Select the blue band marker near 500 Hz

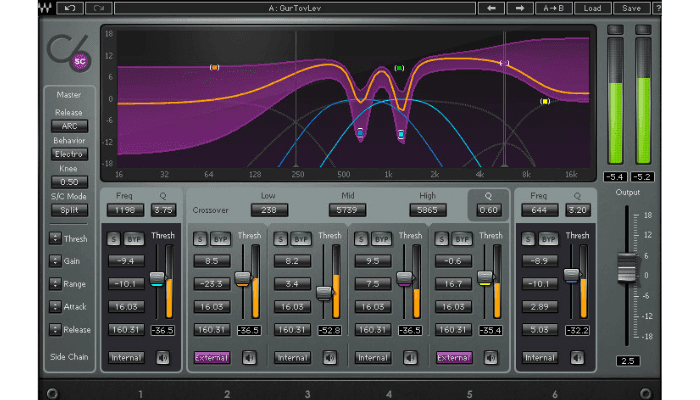point(360,132)
